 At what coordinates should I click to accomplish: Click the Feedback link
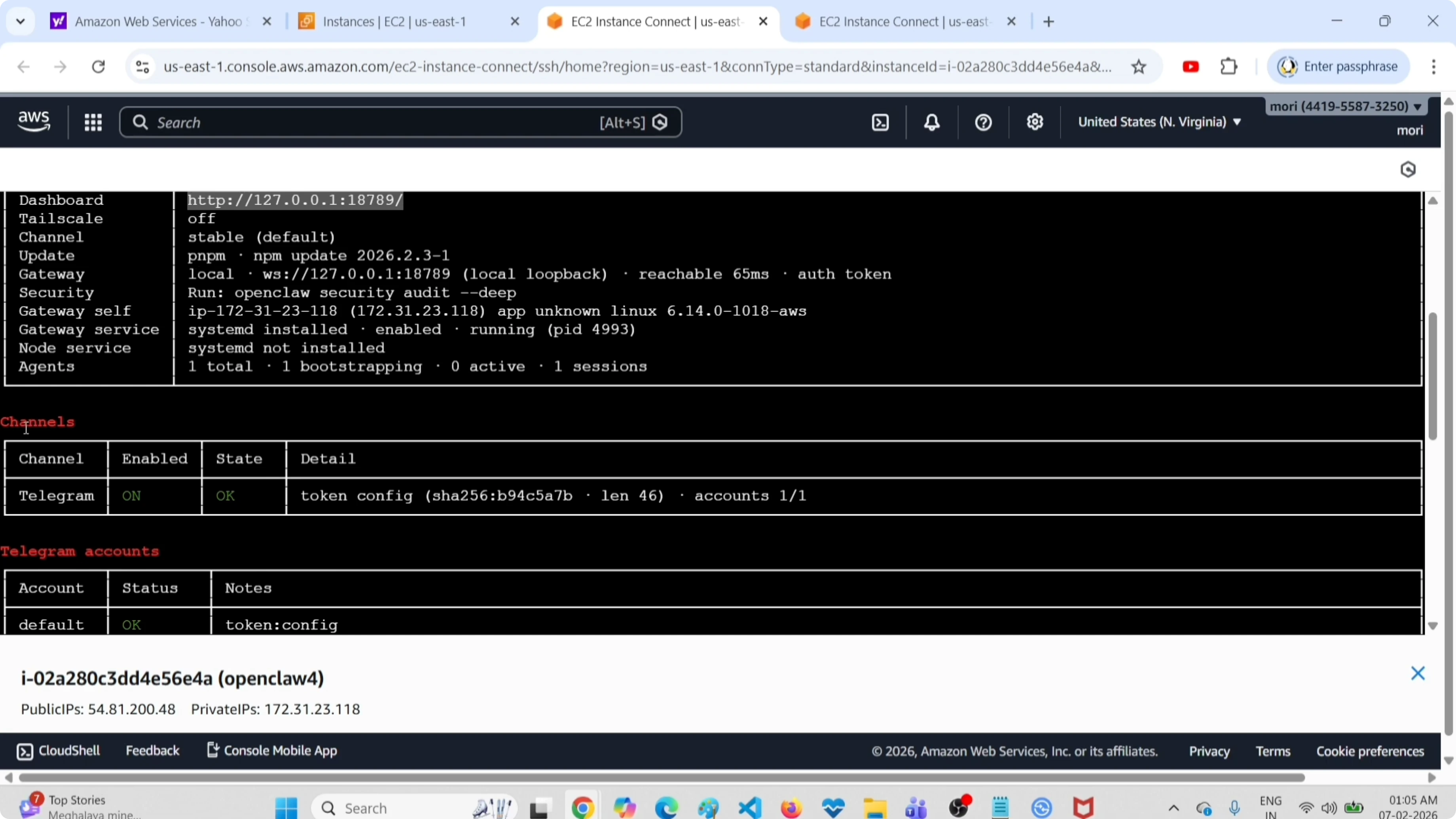[153, 751]
